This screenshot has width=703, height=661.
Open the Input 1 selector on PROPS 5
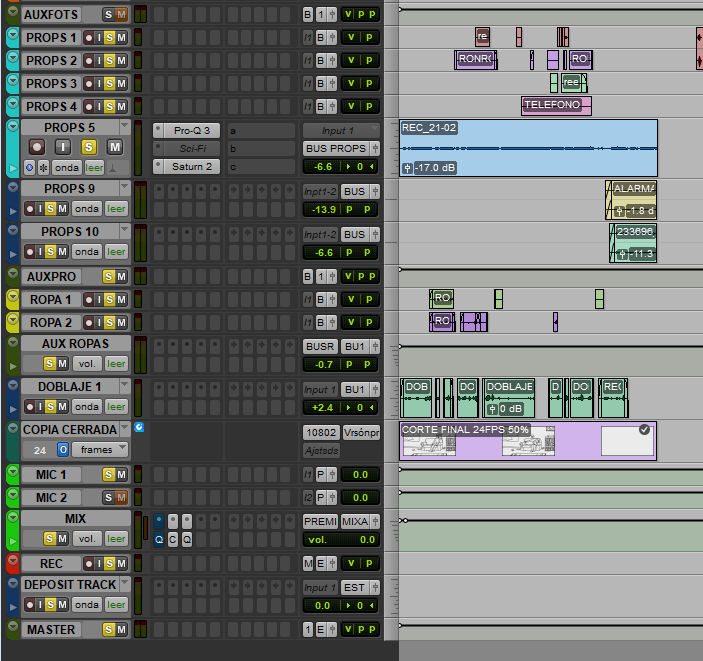click(342, 130)
